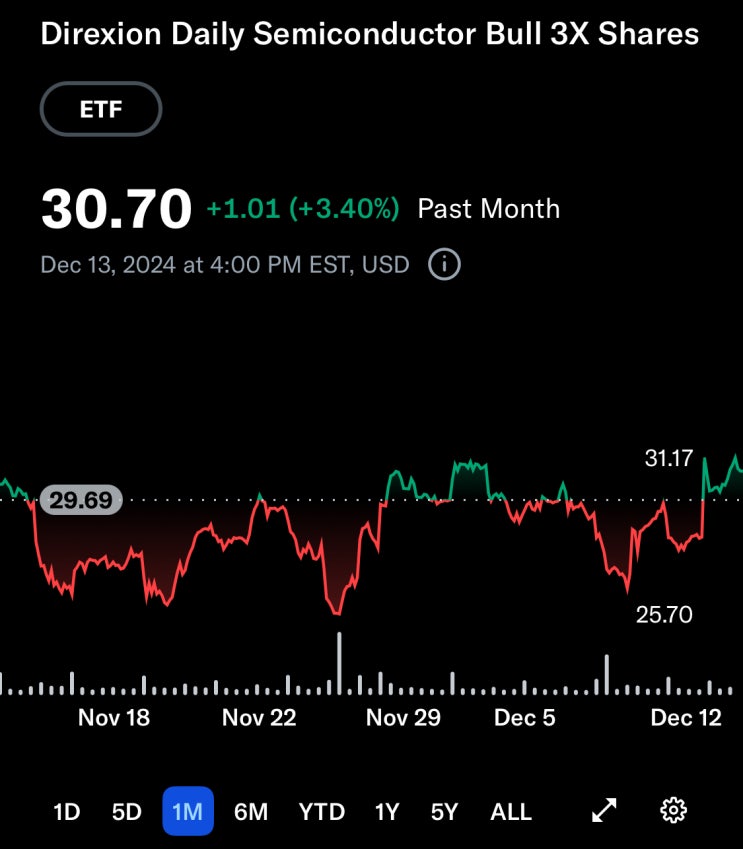Select the 1D time range

(67, 812)
